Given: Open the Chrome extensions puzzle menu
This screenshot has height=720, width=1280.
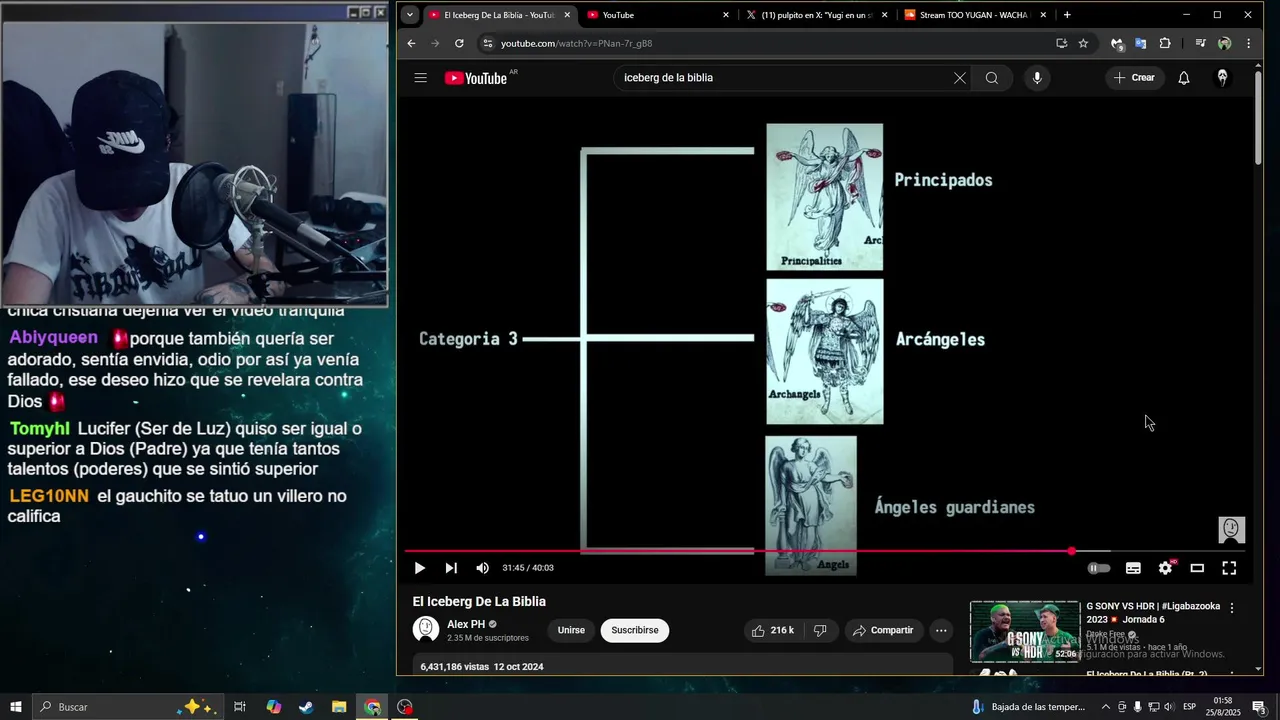Looking at the screenshot, I should click(1165, 43).
